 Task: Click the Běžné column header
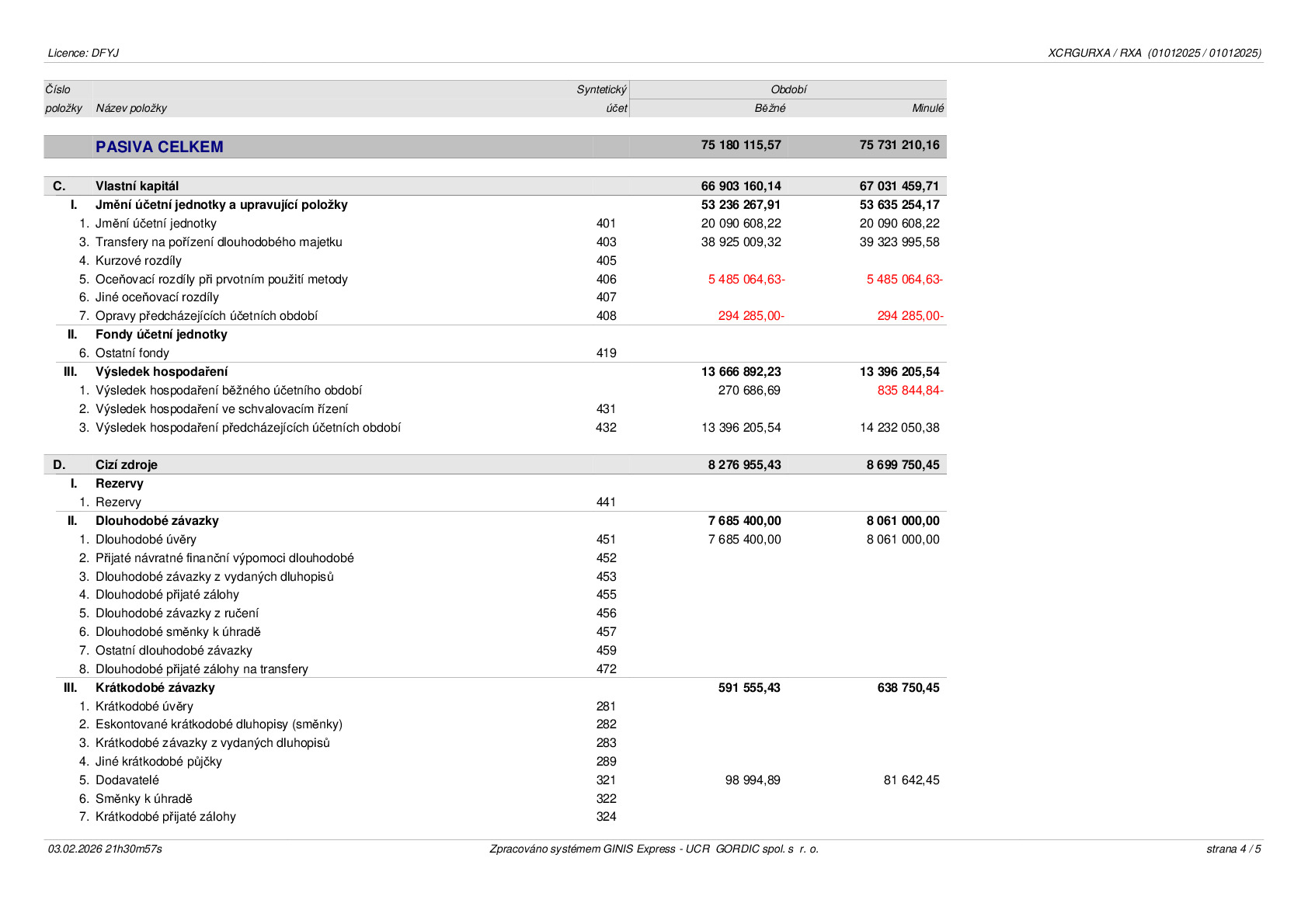click(770, 109)
